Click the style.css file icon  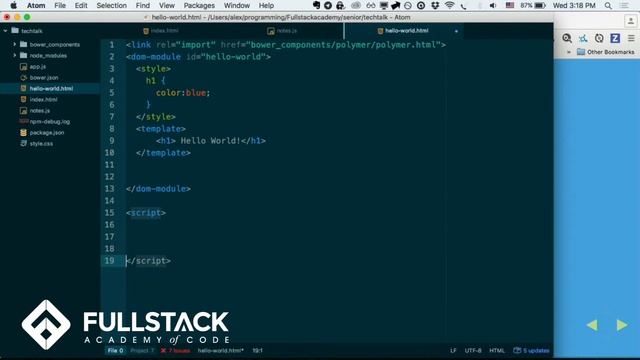tap(24, 144)
